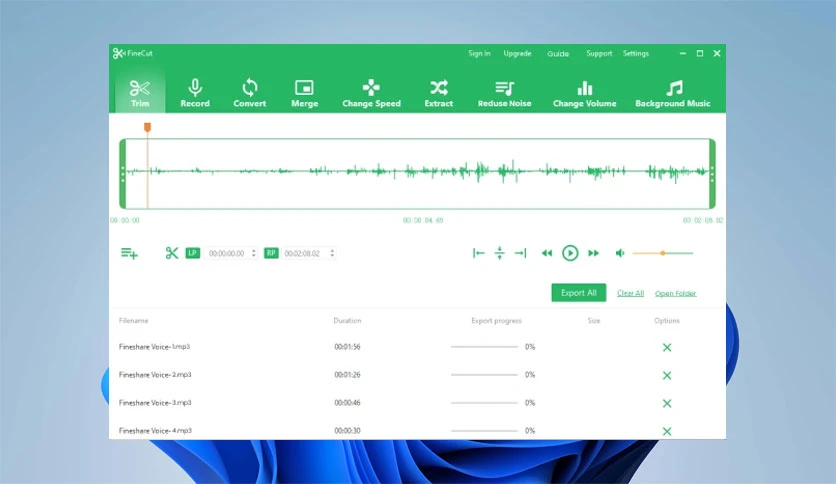Click the LP time stepper arrows
This screenshot has width=836, height=484.
(x=254, y=253)
